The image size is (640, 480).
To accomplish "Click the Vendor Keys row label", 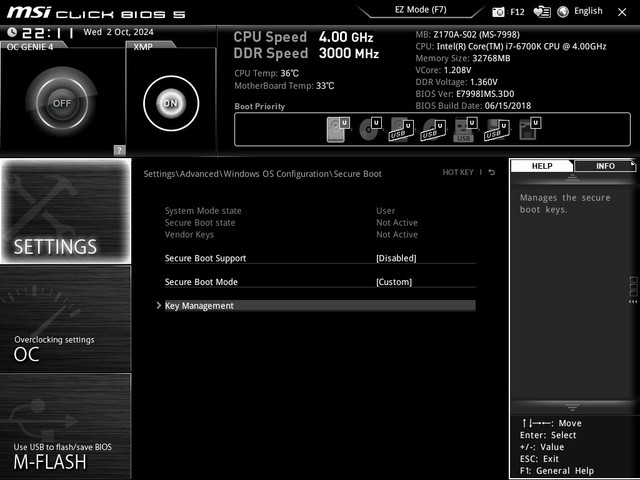I will click(x=189, y=235).
